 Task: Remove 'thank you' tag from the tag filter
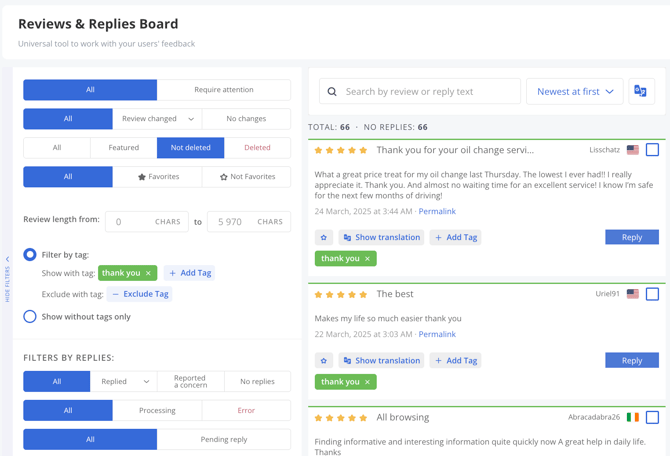[149, 273]
